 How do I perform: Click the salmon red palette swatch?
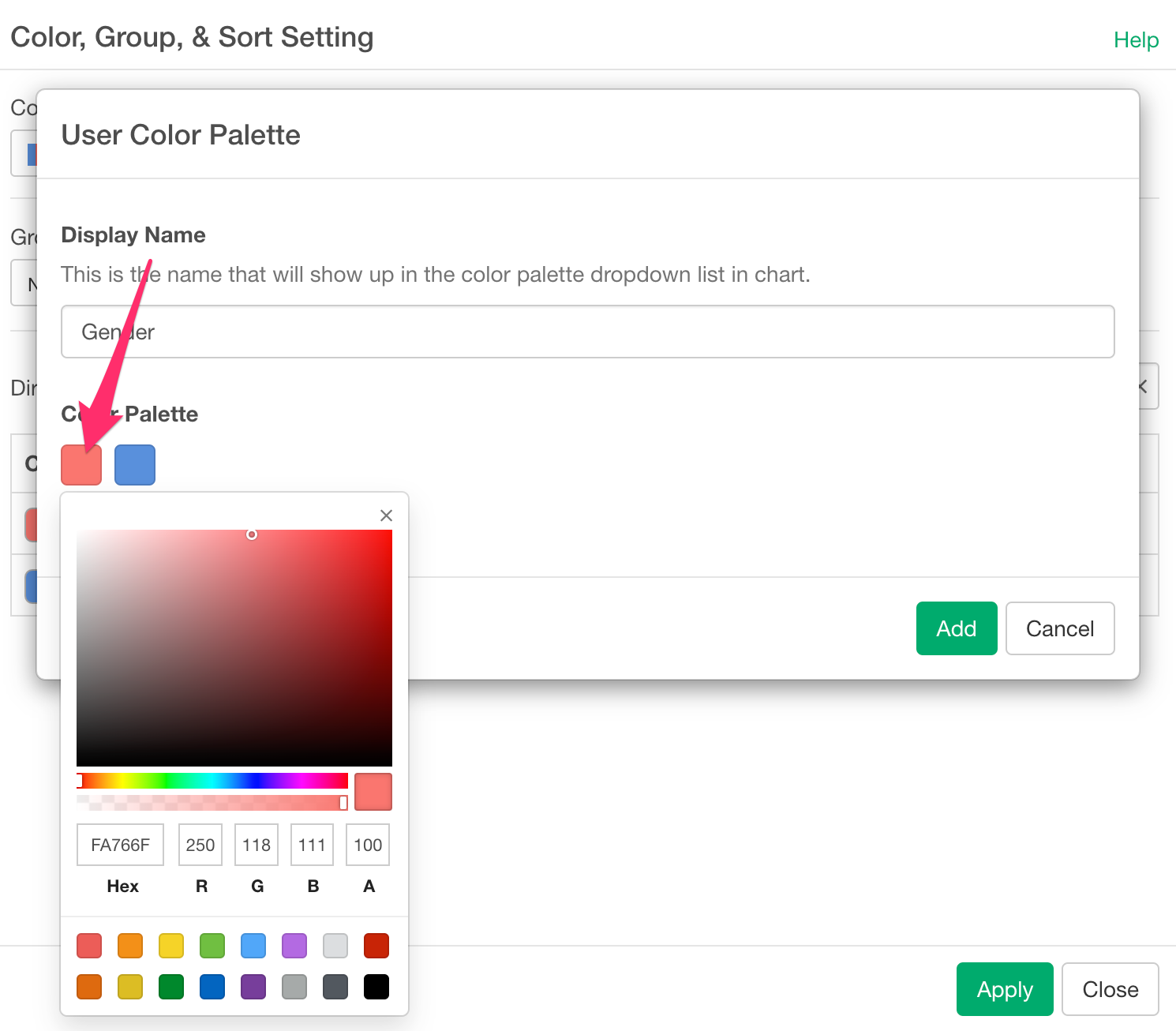point(81,465)
